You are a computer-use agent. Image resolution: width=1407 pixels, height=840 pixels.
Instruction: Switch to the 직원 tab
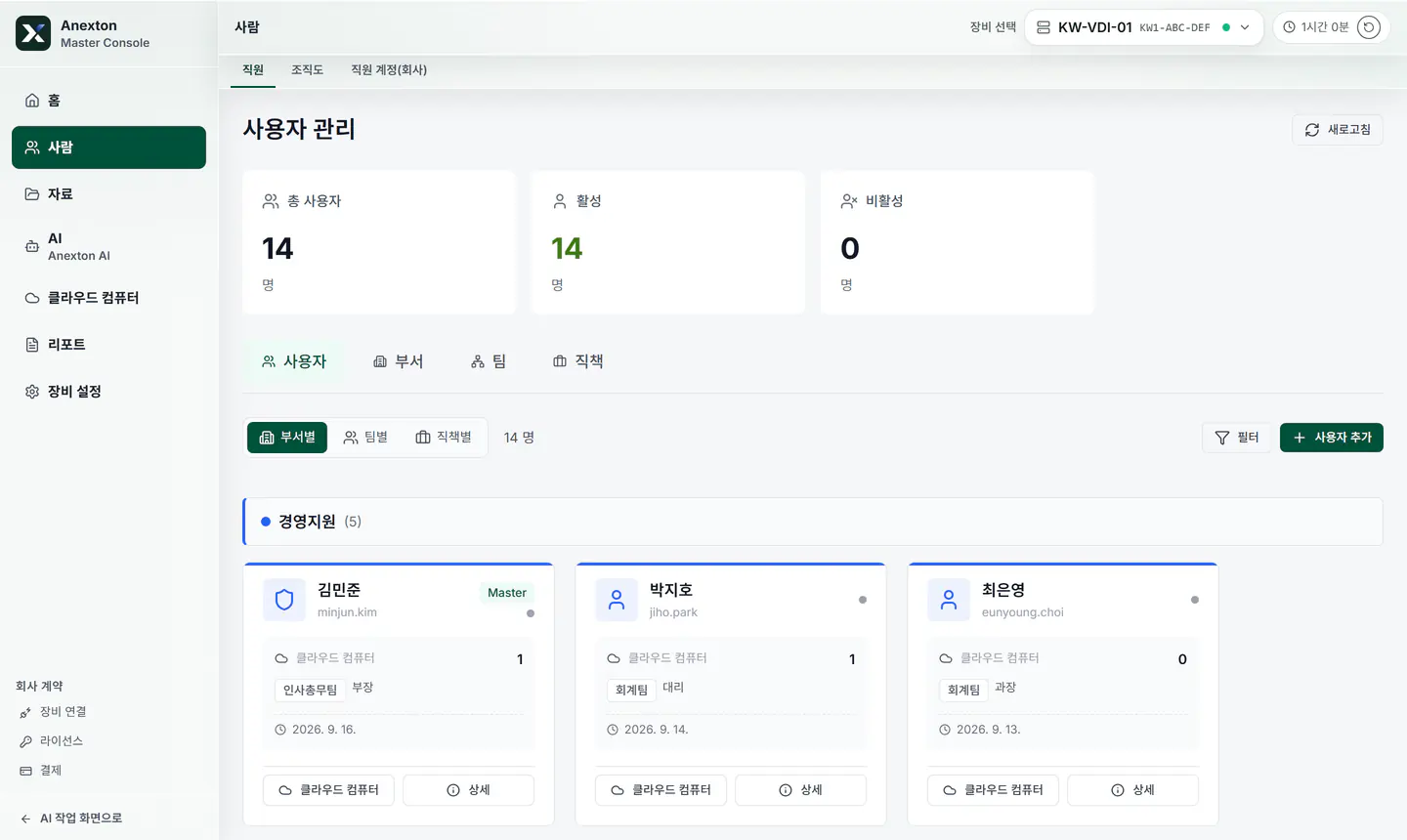click(253, 70)
